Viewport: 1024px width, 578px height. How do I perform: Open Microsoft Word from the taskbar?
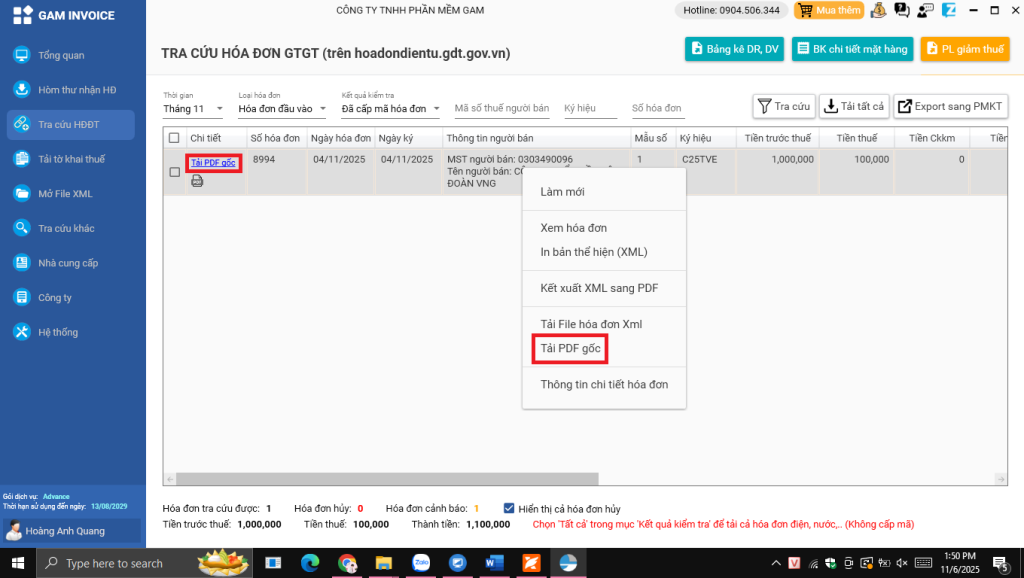[x=494, y=563]
